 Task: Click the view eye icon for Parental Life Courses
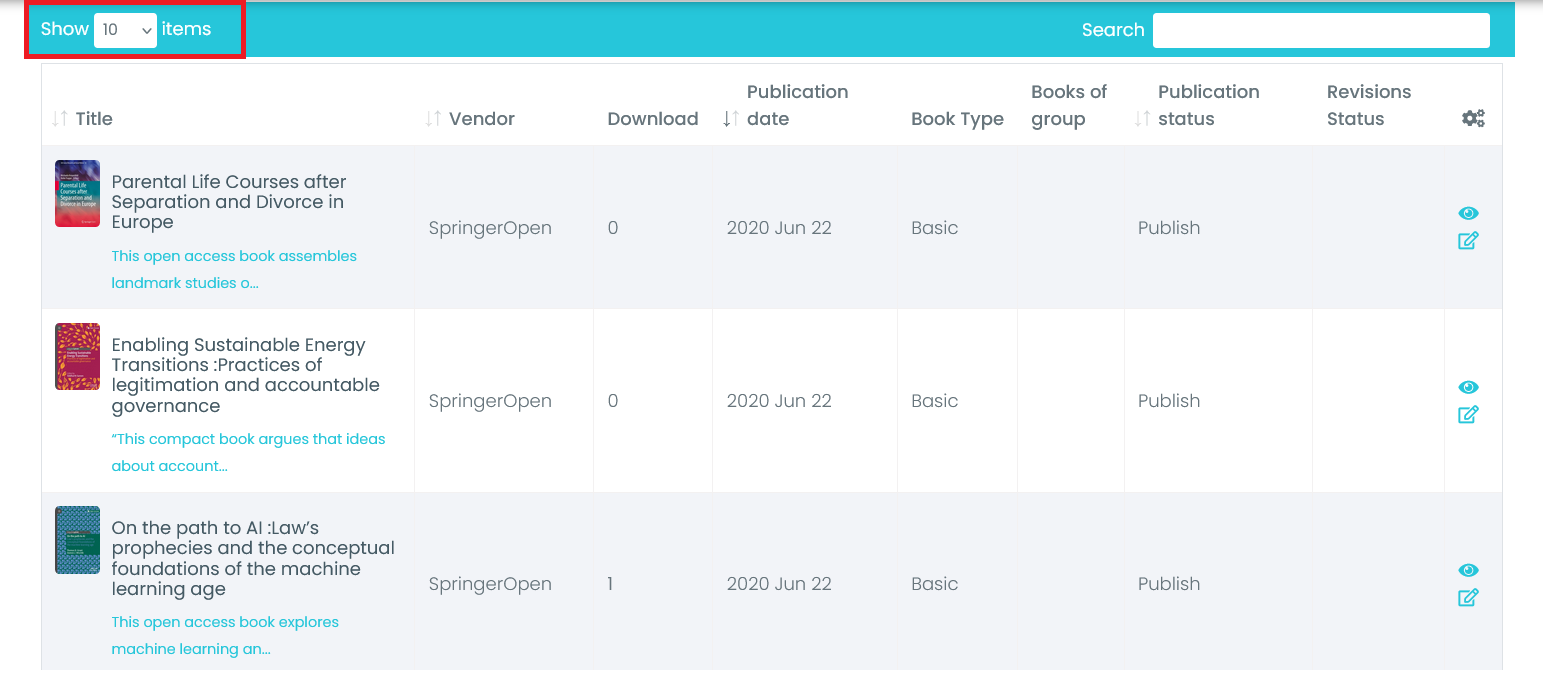click(x=1468, y=213)
